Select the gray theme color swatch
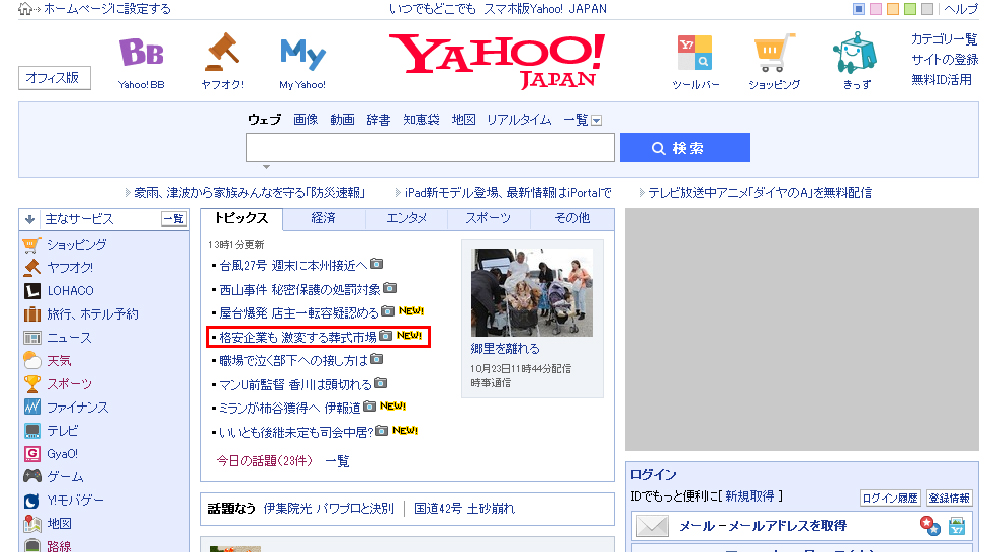Image resolution: width=992 pixels, height=552 pixels. pyautogui.click(x=927, y=9)
